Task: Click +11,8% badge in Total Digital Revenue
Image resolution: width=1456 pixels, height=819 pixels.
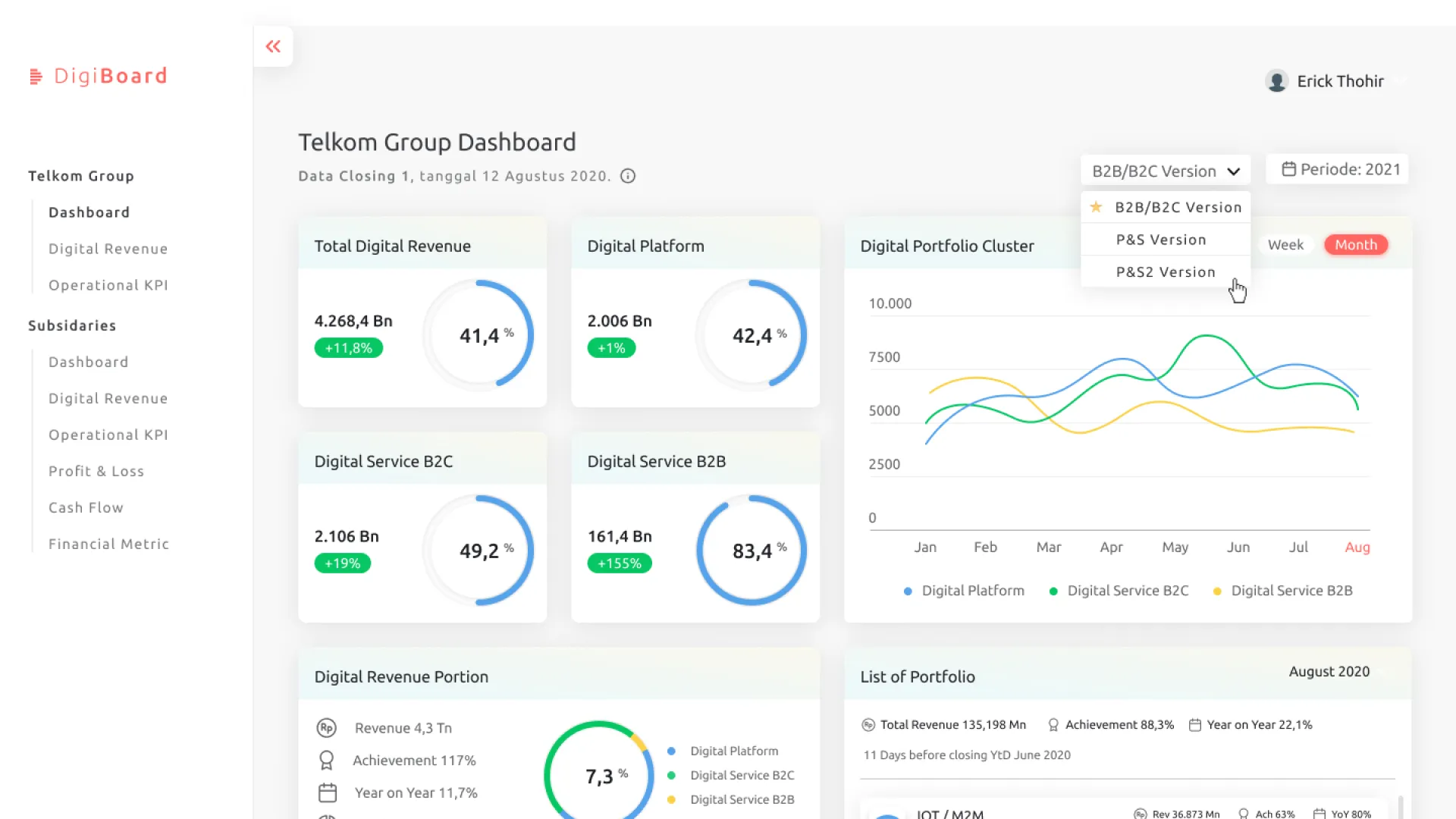Action: (348, 348)
